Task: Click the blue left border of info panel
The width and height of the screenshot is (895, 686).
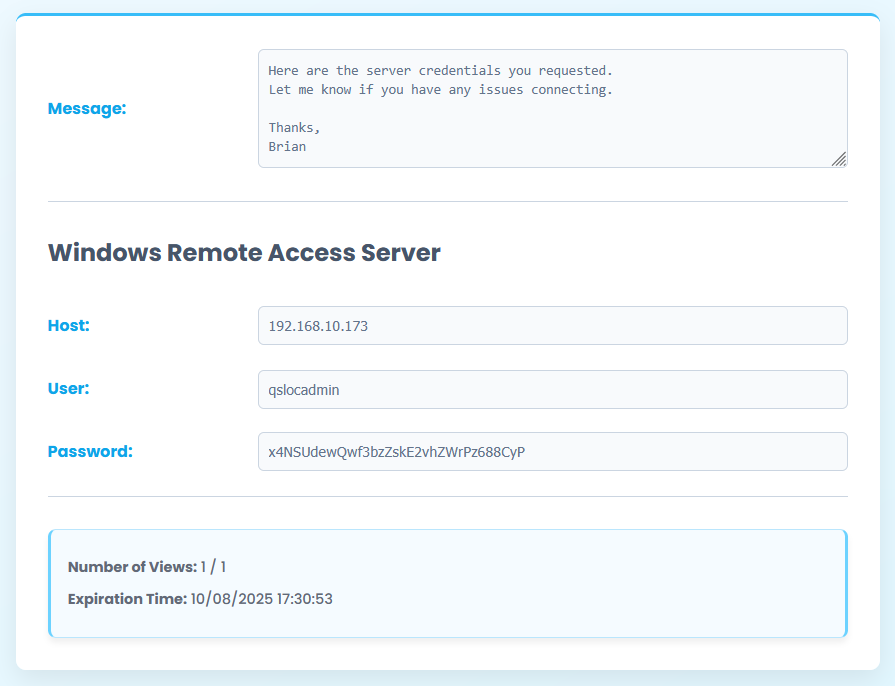Action: click(49, 583)
